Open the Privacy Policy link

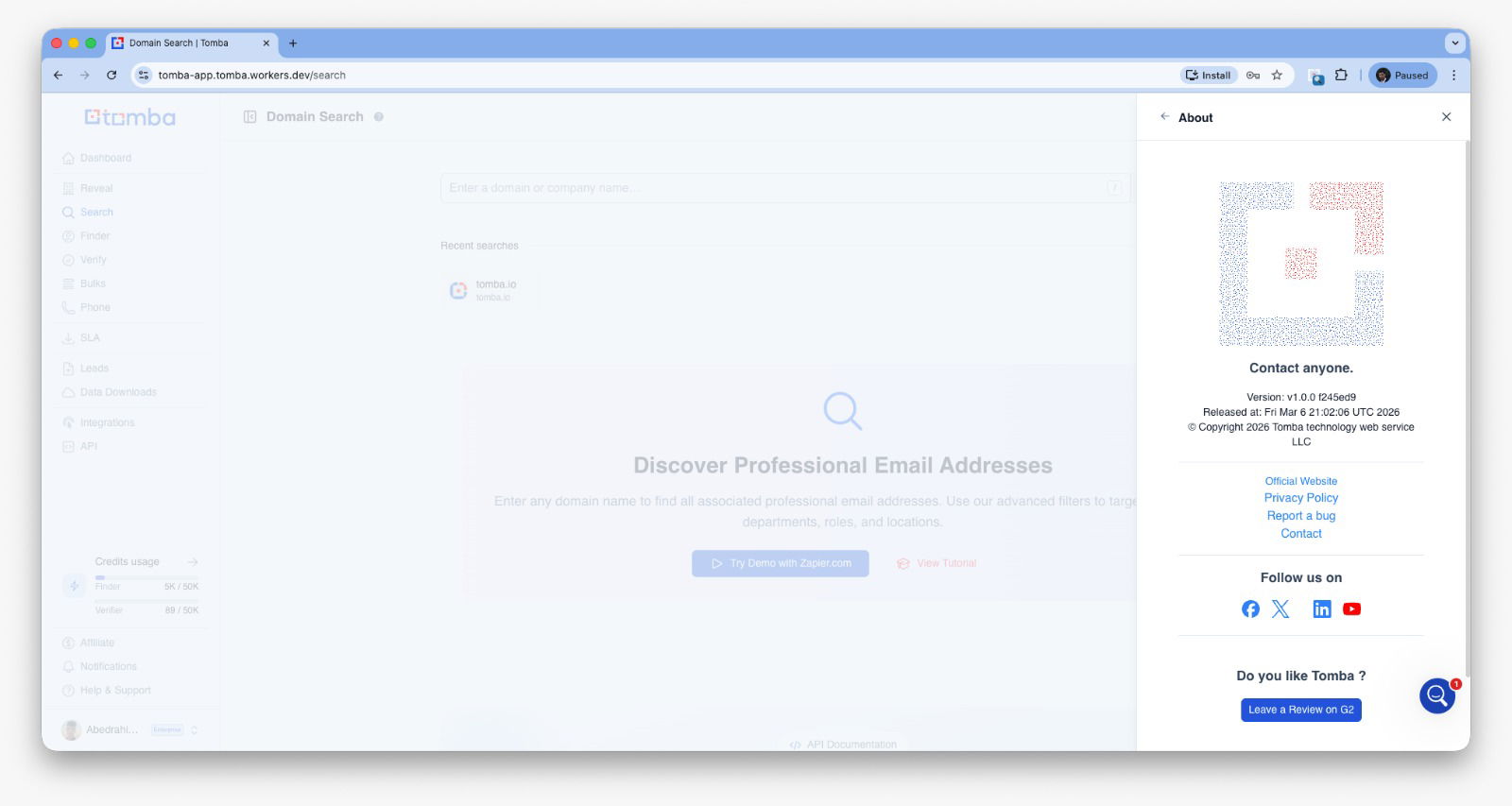[x=1300, y=498]
